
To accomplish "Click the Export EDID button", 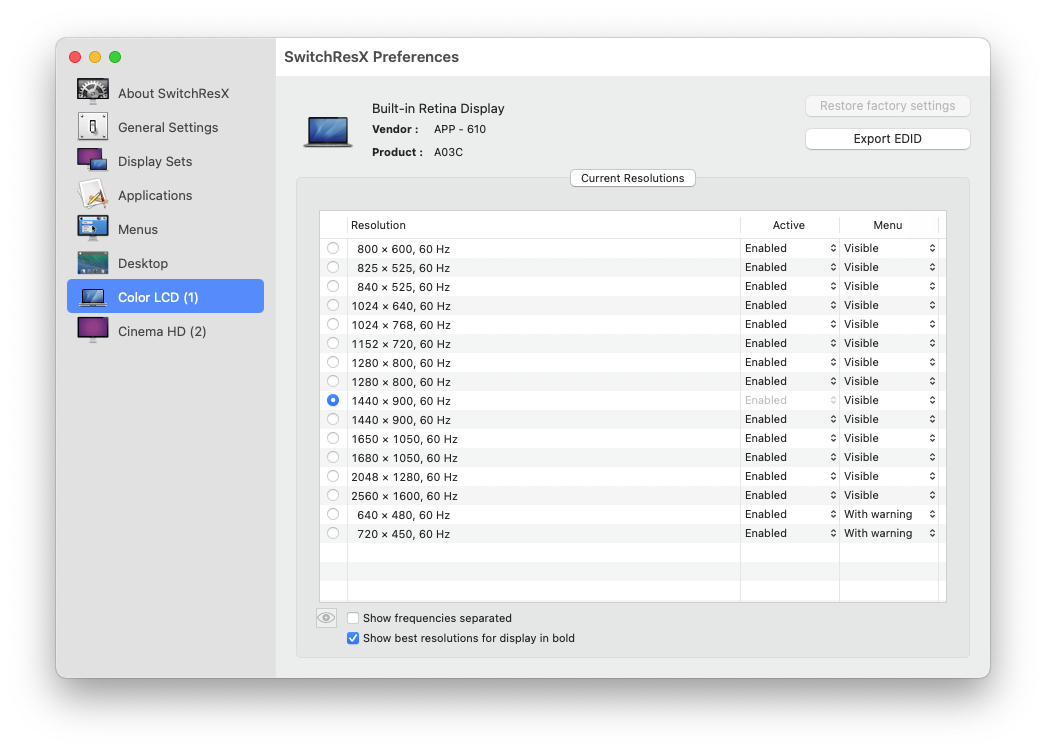I will pyautogui.click(x=887, y=139).
